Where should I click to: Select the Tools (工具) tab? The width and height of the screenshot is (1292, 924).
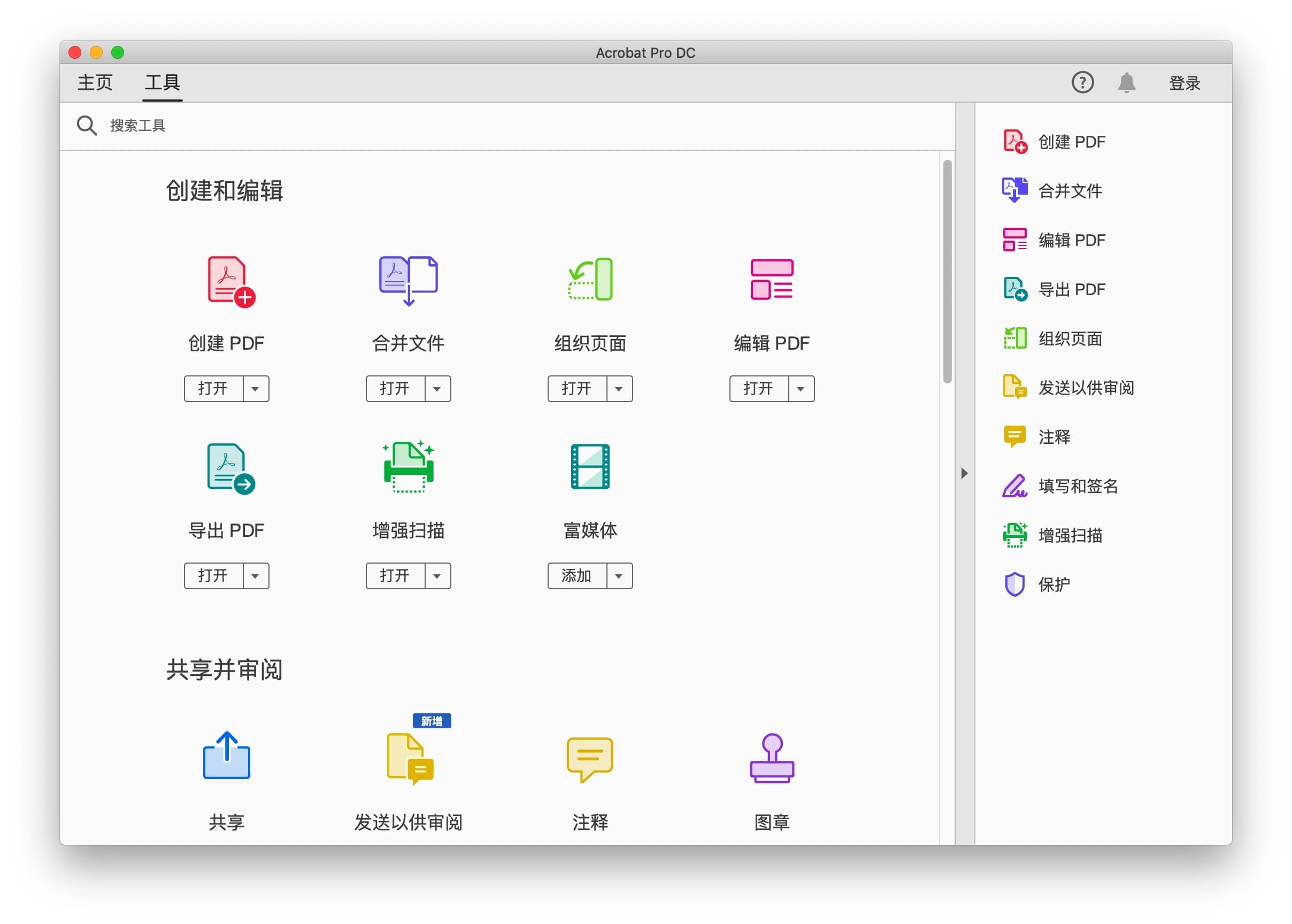(162, 82)
